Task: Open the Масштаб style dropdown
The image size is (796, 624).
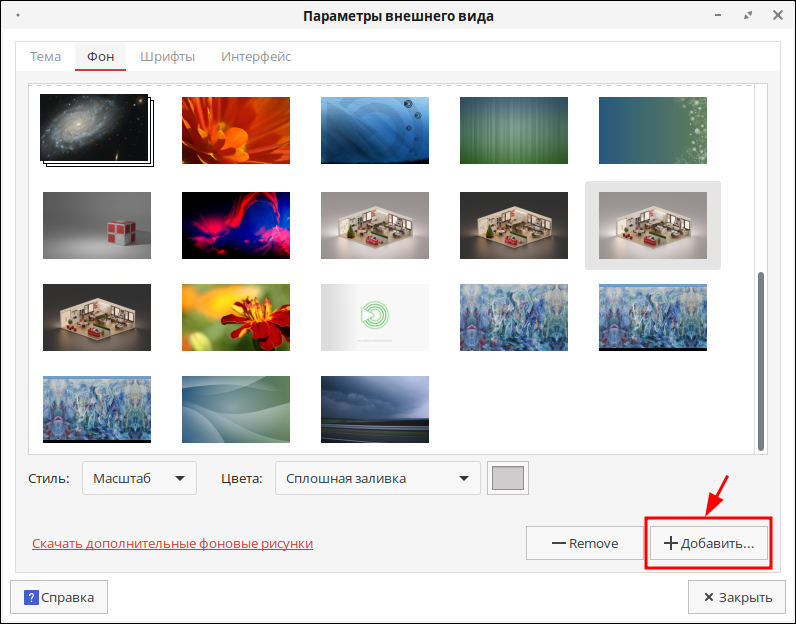Action: pyautogui.click(x=139, y=478)
